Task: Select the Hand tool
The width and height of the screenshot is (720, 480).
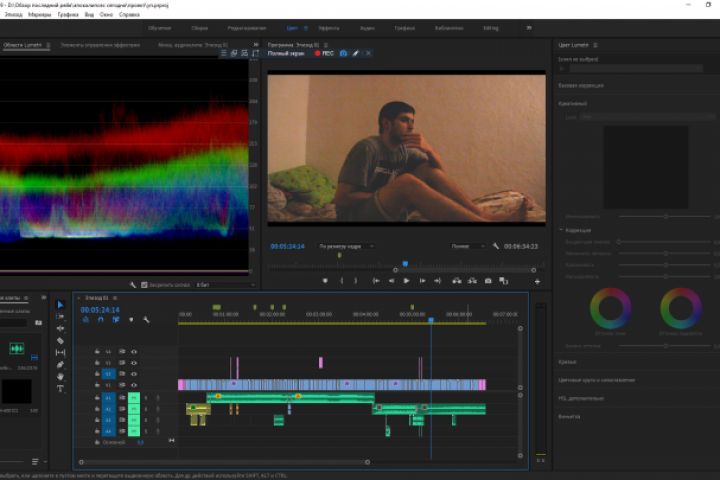Action: [x=60, y=376]
